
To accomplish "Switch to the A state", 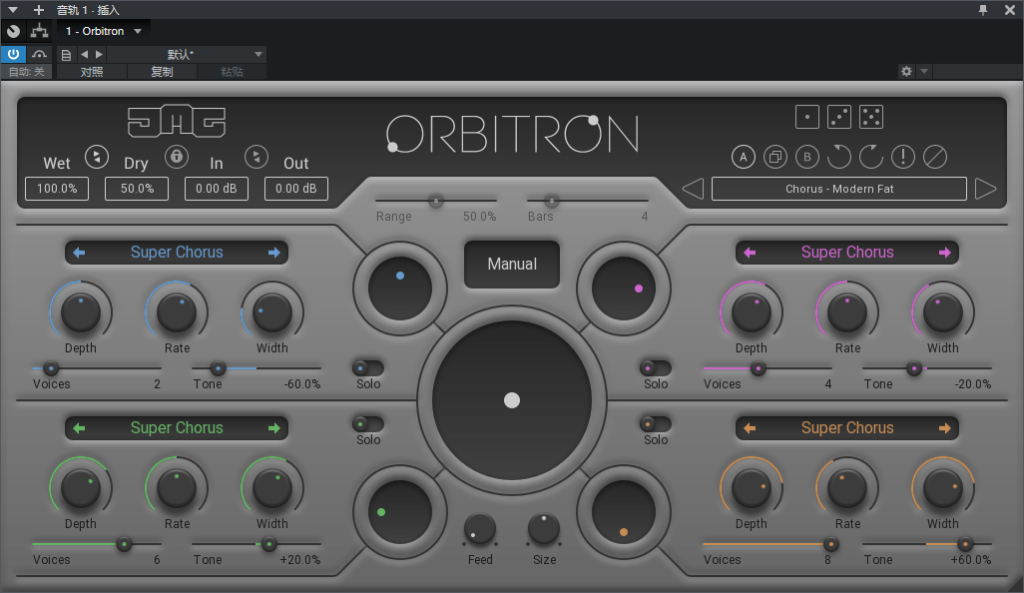I will (x=743, y=157).
